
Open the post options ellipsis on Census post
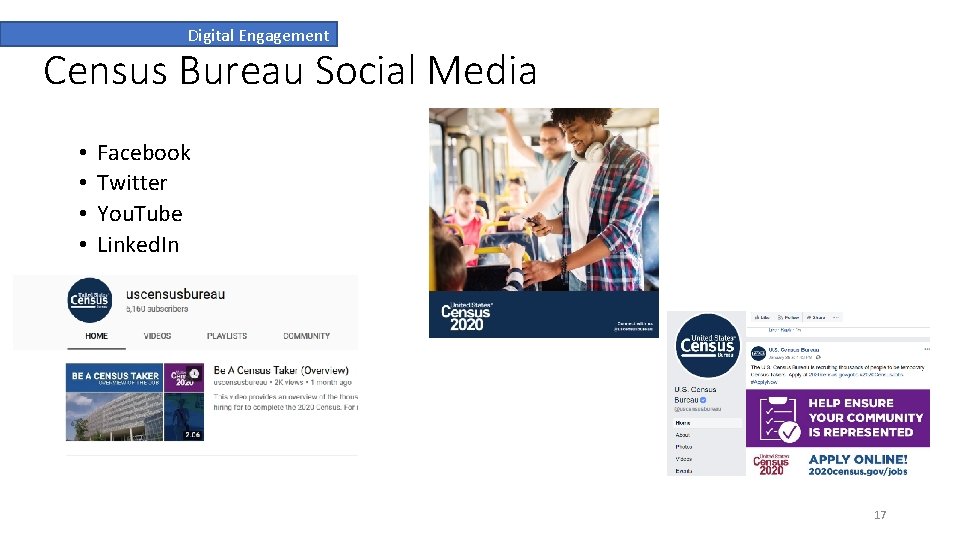pyautogui.click(x=927, y=349)
